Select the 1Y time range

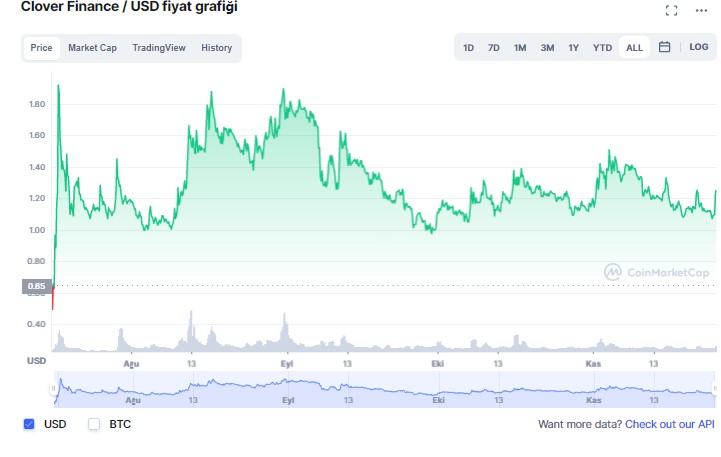coord(573,48)
